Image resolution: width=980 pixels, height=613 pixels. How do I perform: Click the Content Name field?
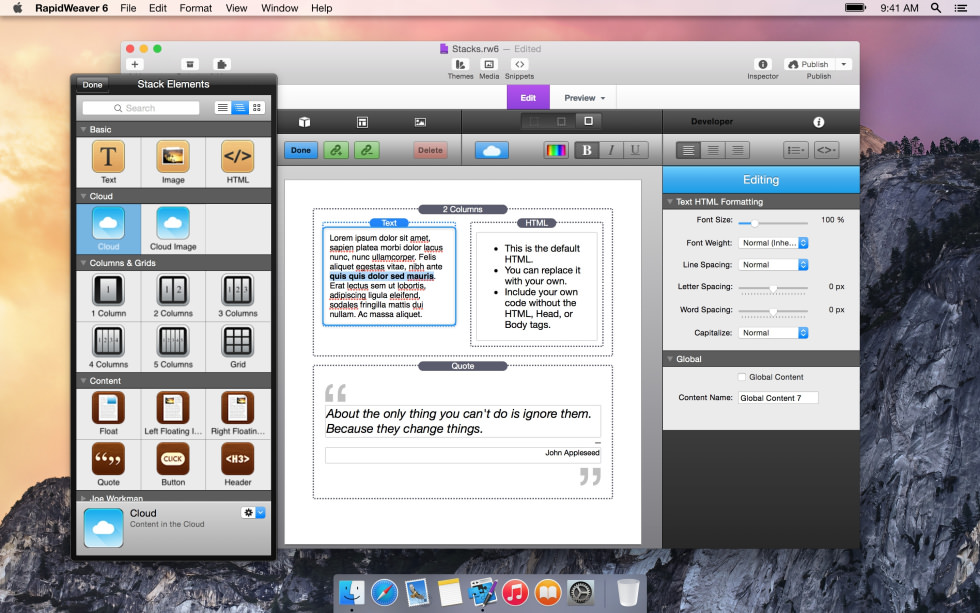coord(778,397)
